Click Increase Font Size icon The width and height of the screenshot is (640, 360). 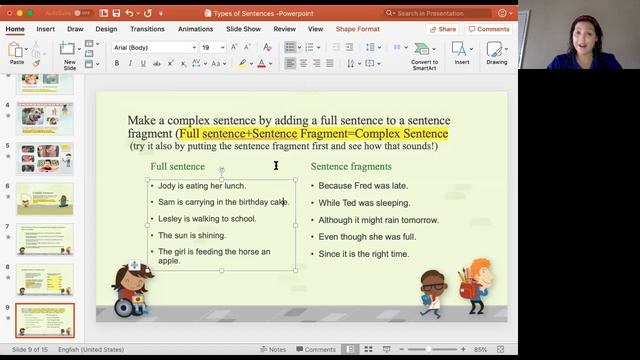(234, 47)
